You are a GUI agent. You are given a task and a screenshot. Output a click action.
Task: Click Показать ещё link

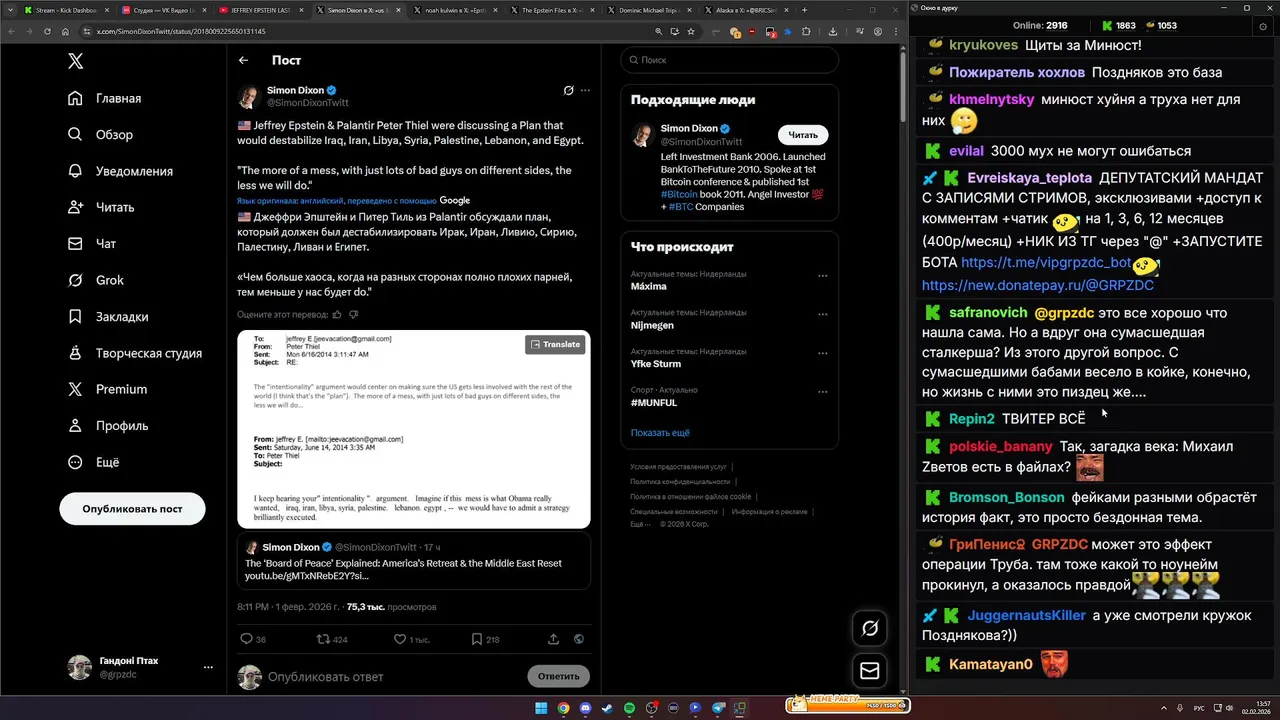point(660,433)
